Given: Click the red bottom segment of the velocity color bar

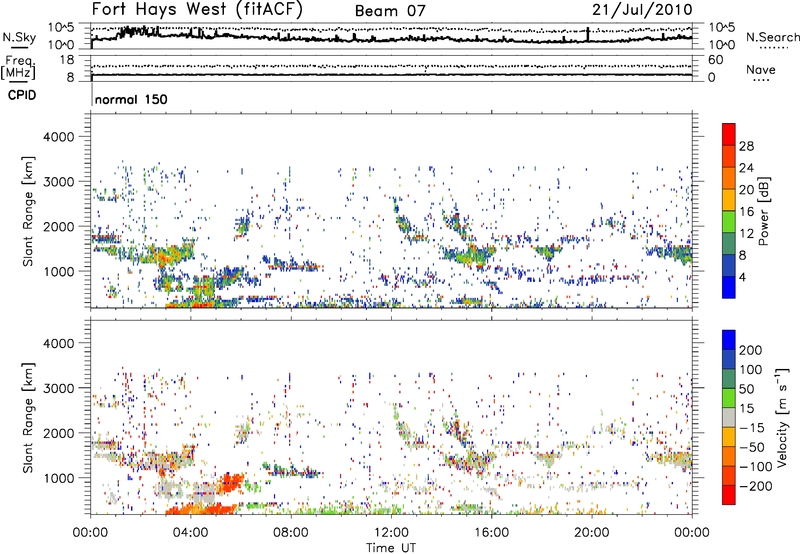Looking at the screenshot, I should (729, 495).
